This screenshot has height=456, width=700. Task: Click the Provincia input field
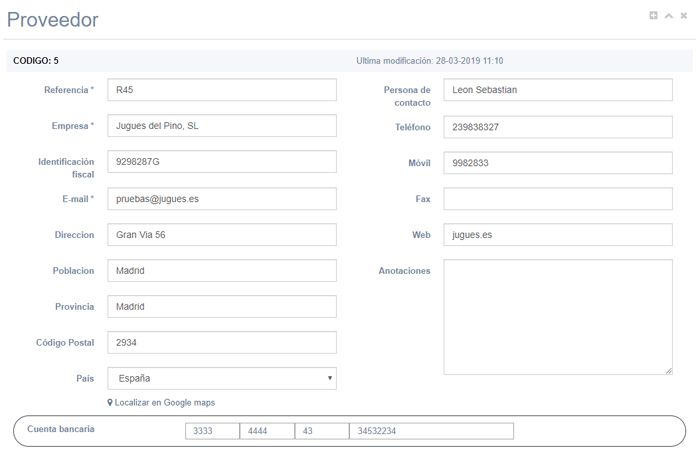[221, 306]
